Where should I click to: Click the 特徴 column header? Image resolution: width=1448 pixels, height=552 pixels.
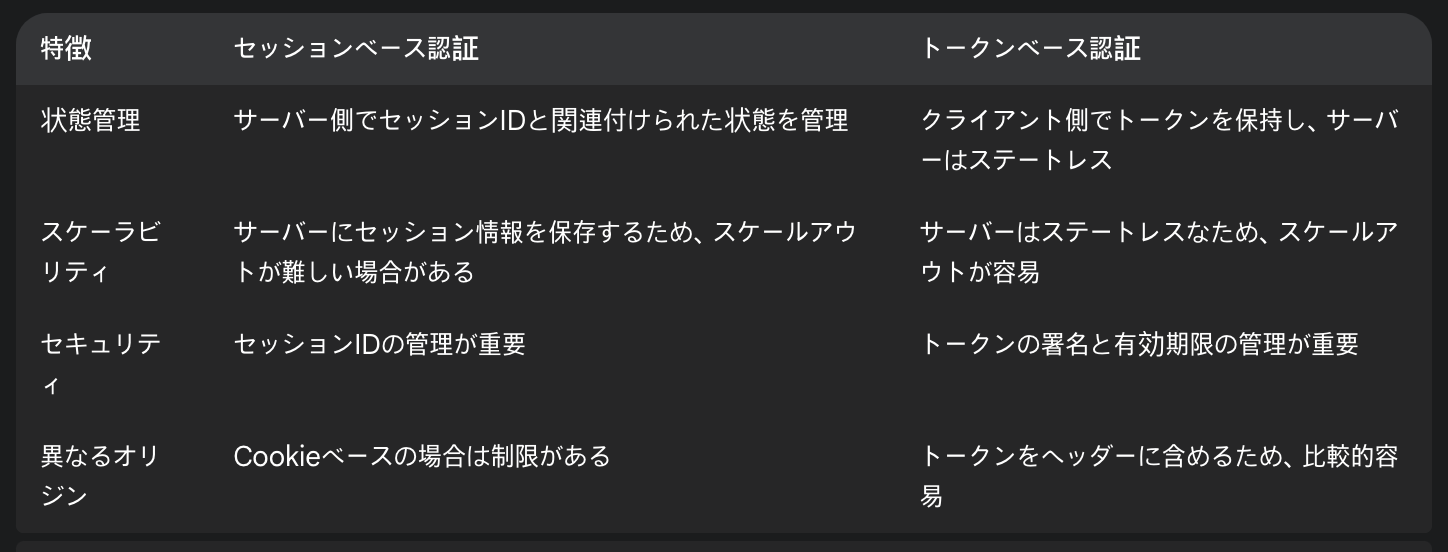point(66,48)
